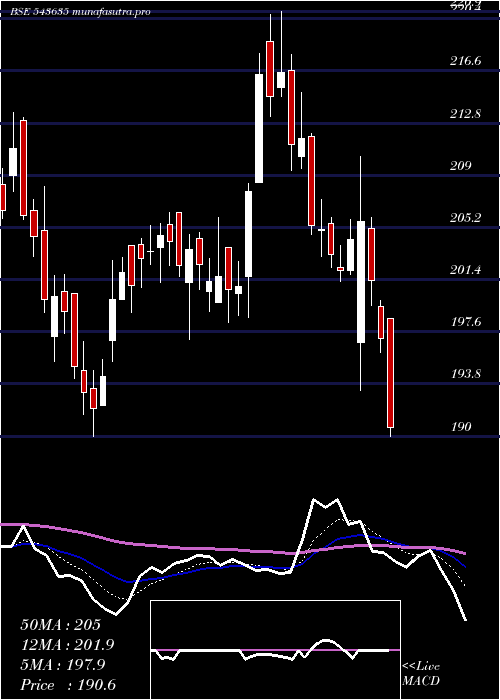500x700 pixels.
Task: Click the last red candlestick near 190
Action: (391, 373)
